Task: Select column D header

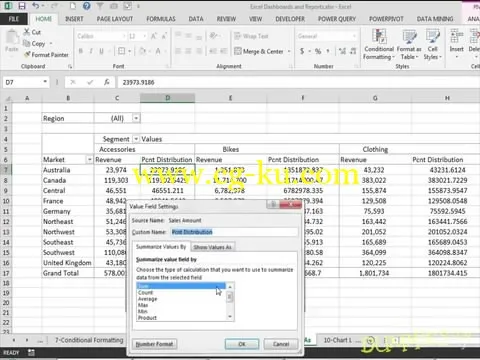Action: click(167, 98)
